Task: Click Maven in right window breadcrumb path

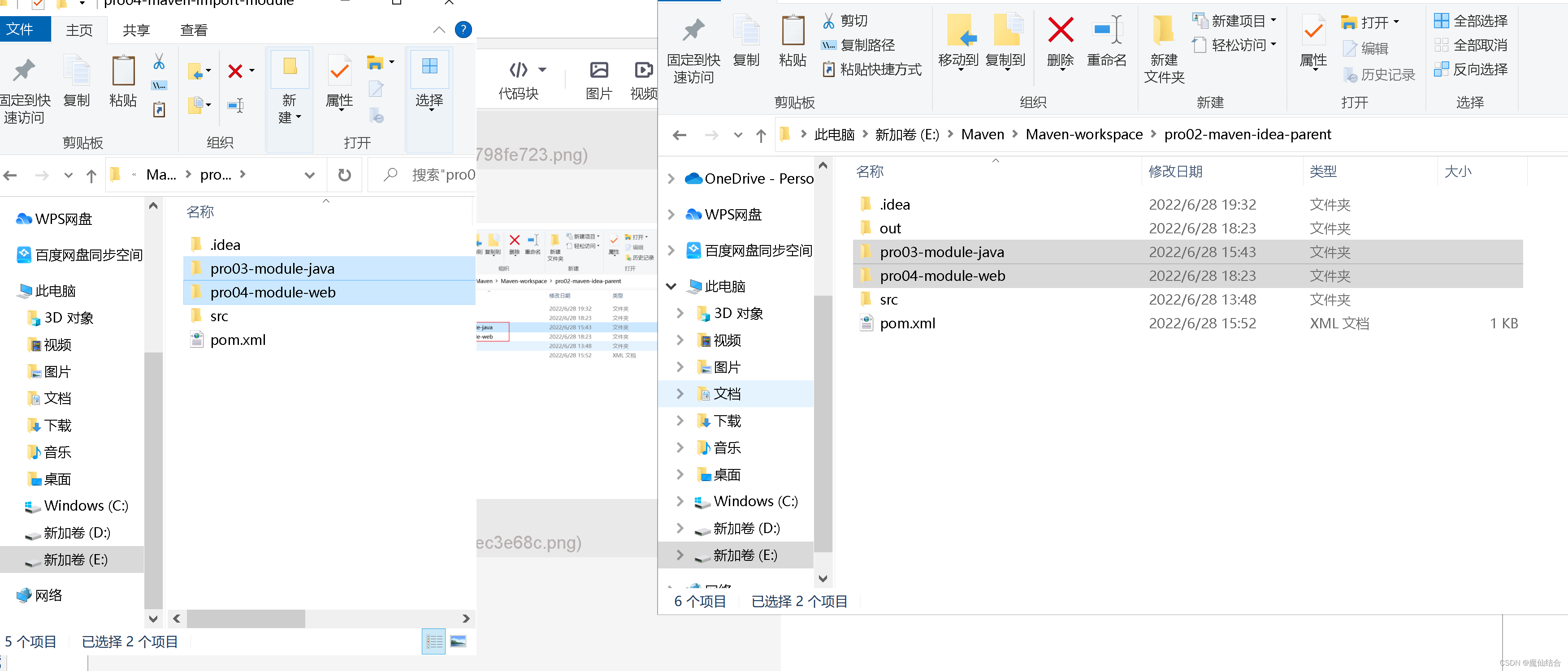Action: (x=983, y=134)
